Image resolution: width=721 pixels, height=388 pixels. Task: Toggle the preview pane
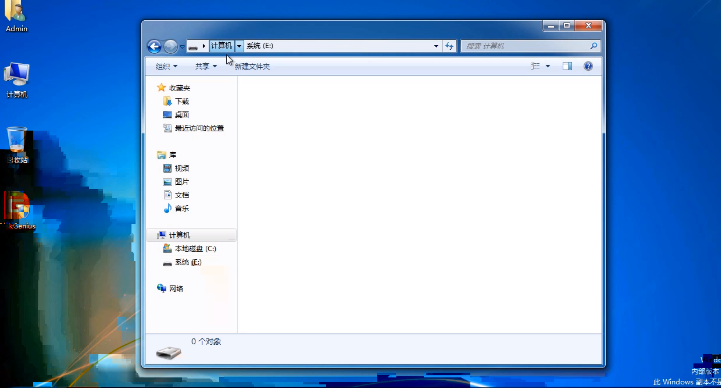[x=567, y=66]
